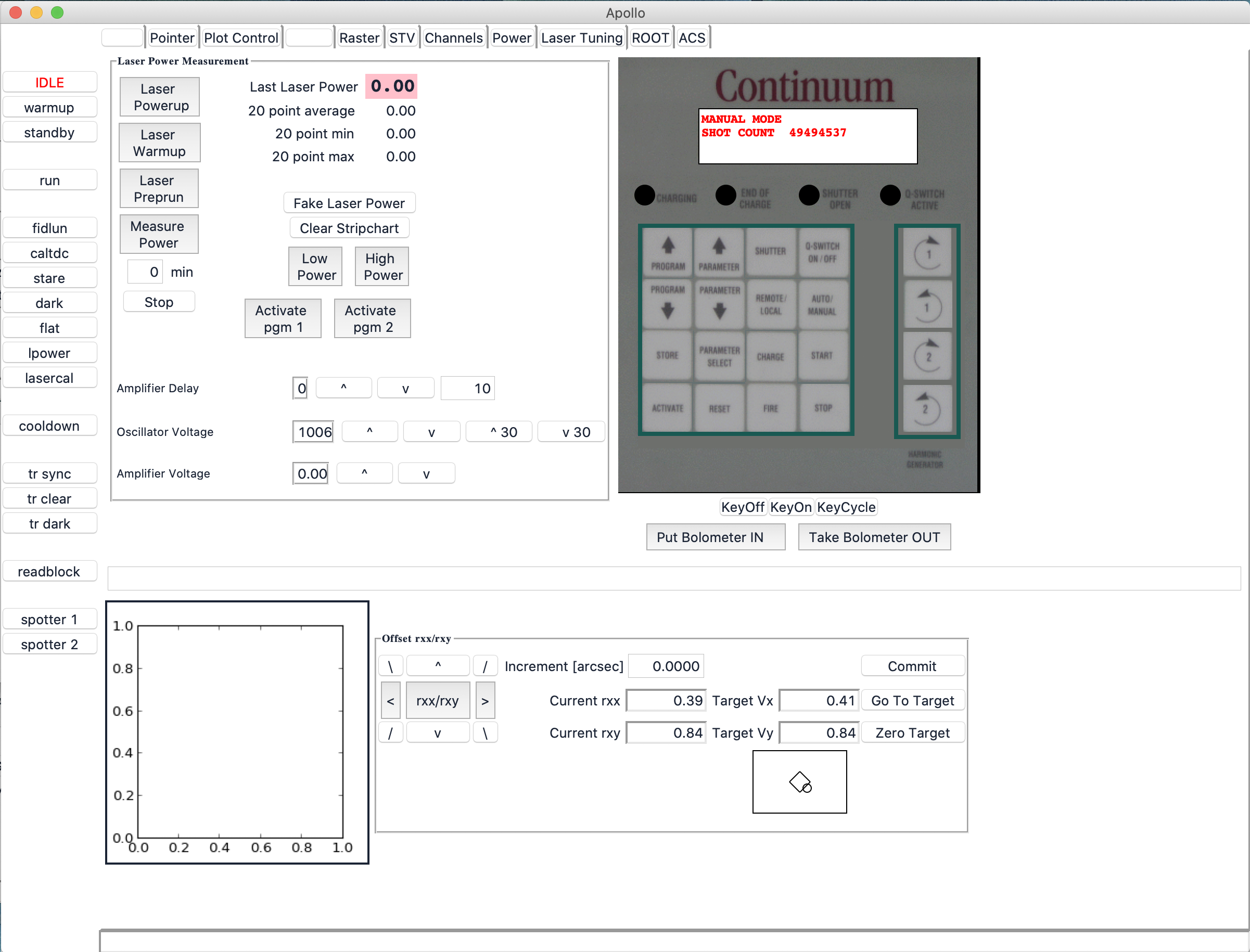Click Take Bolometer OUT
Viewport: 1250px width, 952px height.
coord(874,537)
